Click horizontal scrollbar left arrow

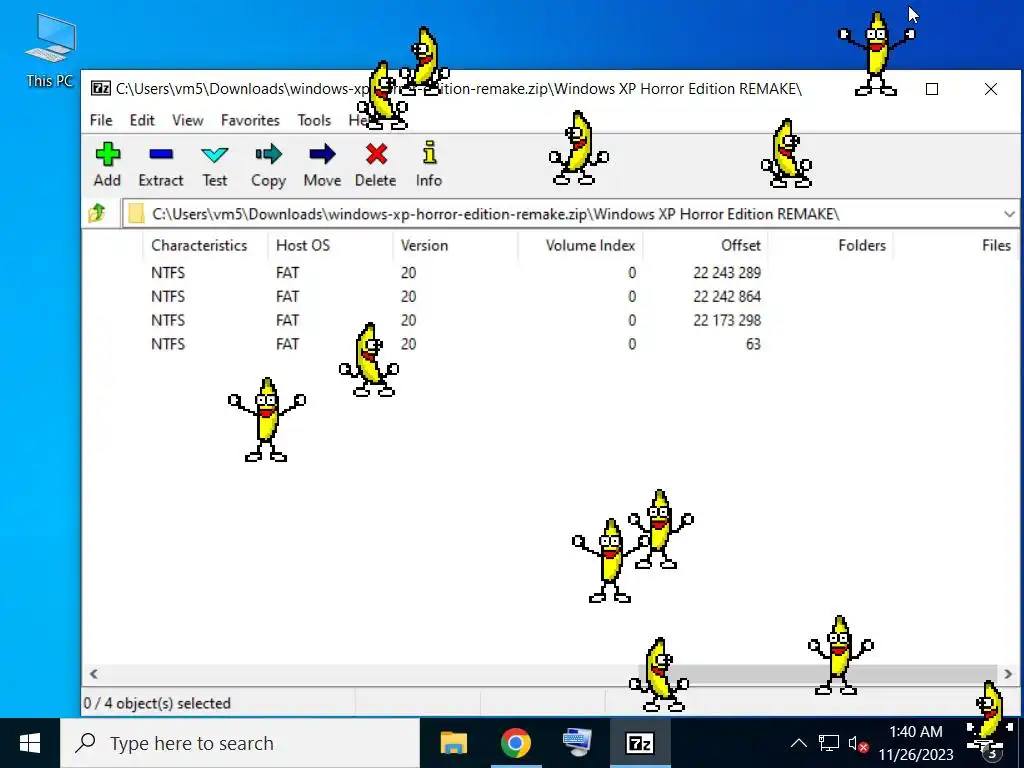(93, 674)
